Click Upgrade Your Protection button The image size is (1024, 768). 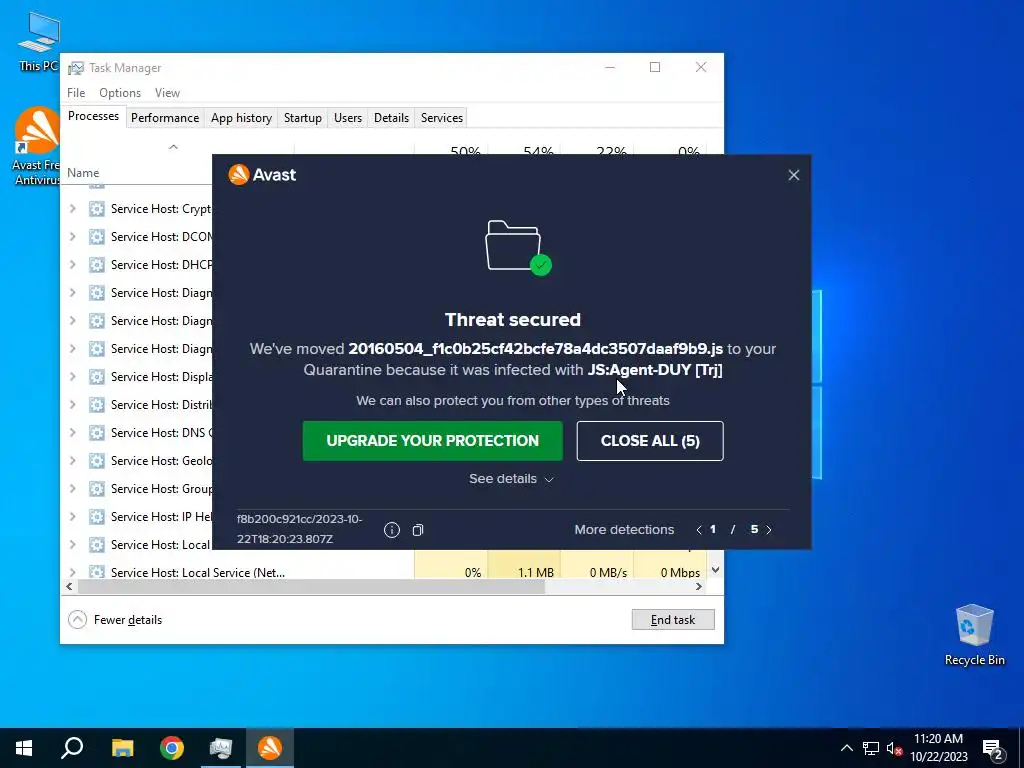pyautogui.click(x=432, y=441)
